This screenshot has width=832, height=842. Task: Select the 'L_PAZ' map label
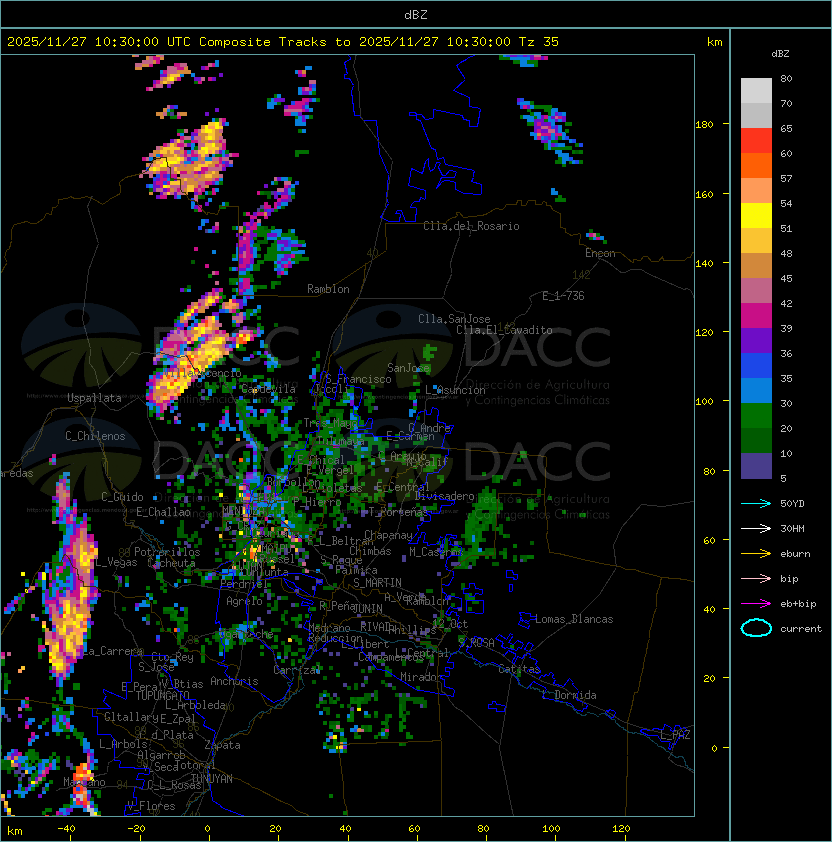click(x=675, y=735)
